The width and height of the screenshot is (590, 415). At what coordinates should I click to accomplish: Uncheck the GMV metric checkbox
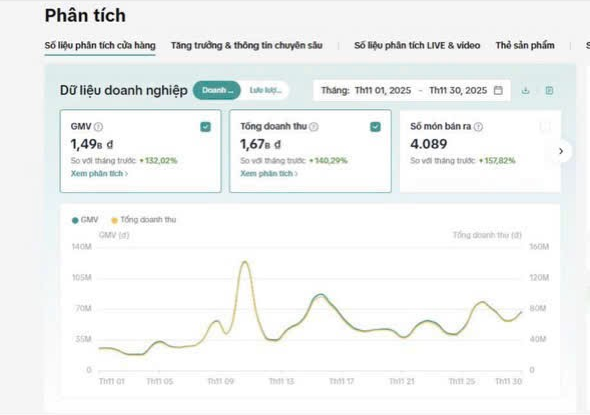pos(205,127)
